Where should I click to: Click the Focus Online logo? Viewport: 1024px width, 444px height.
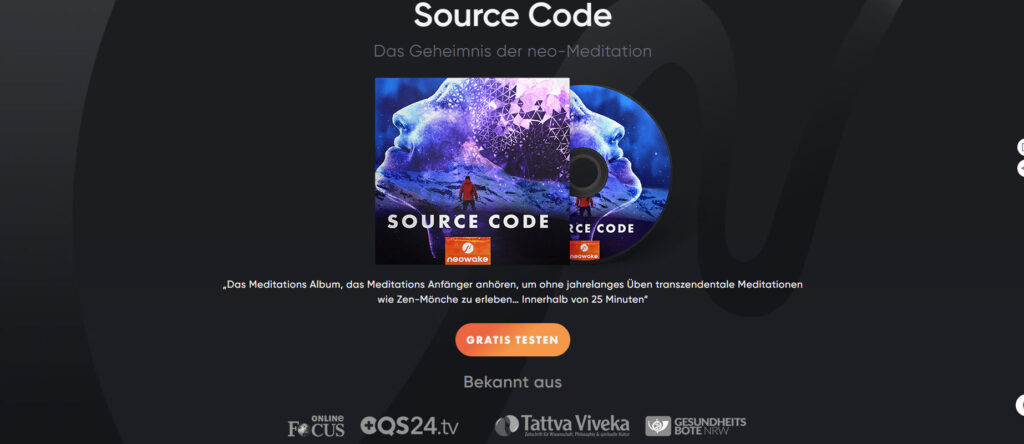[316, 426]
